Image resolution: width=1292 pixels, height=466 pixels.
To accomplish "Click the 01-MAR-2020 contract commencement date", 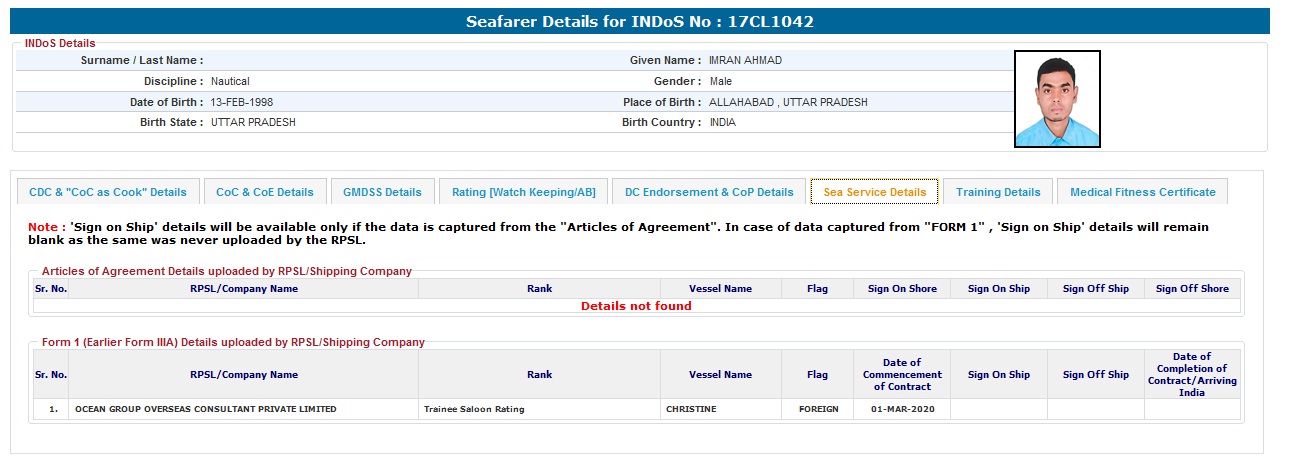I will point(902,409).
